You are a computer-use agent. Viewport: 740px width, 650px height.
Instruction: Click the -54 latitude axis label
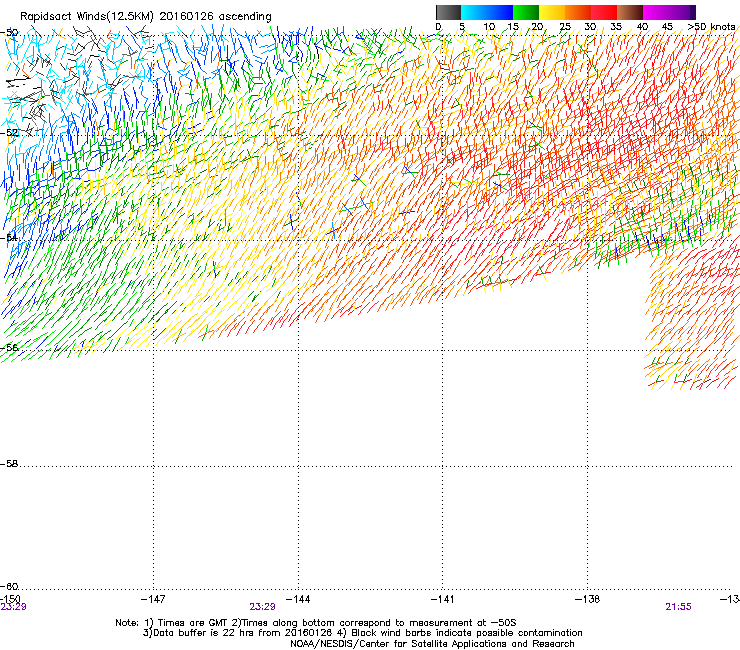coord(9,237)
